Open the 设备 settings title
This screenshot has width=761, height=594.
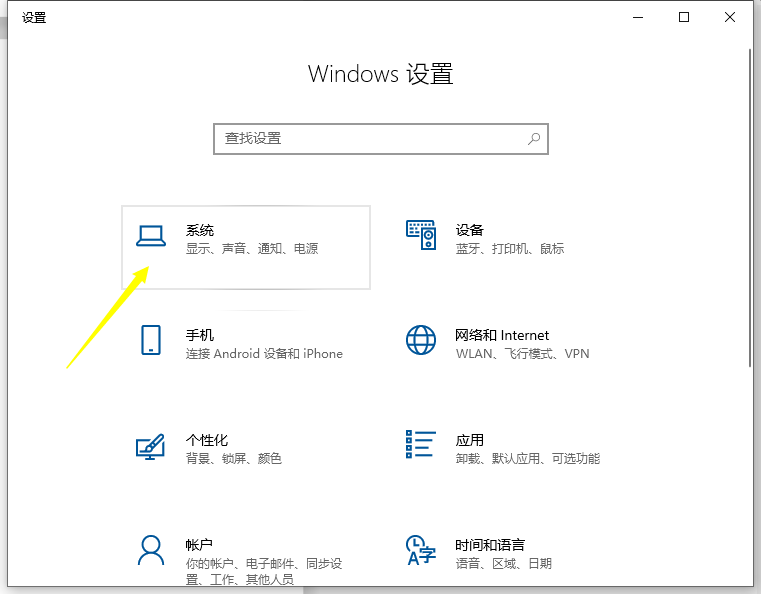470,231
